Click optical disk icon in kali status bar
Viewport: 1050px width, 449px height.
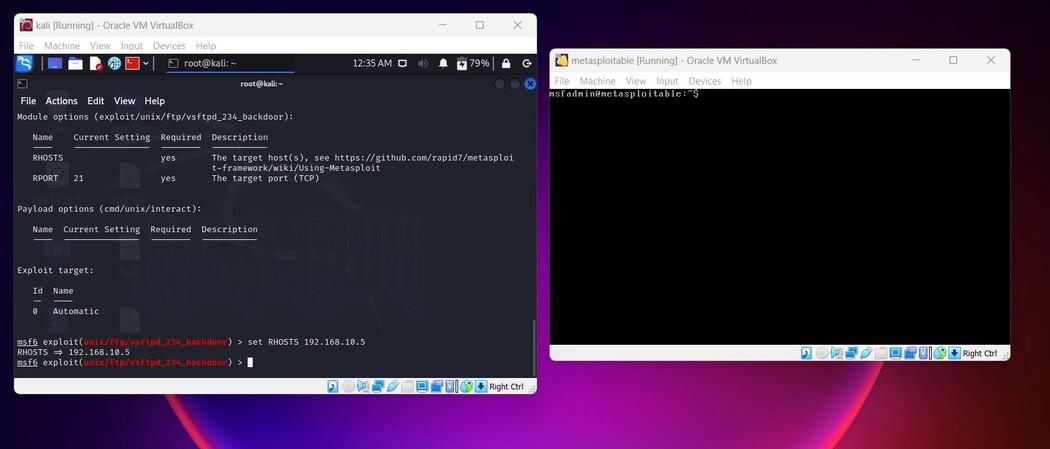click(348, 386)
